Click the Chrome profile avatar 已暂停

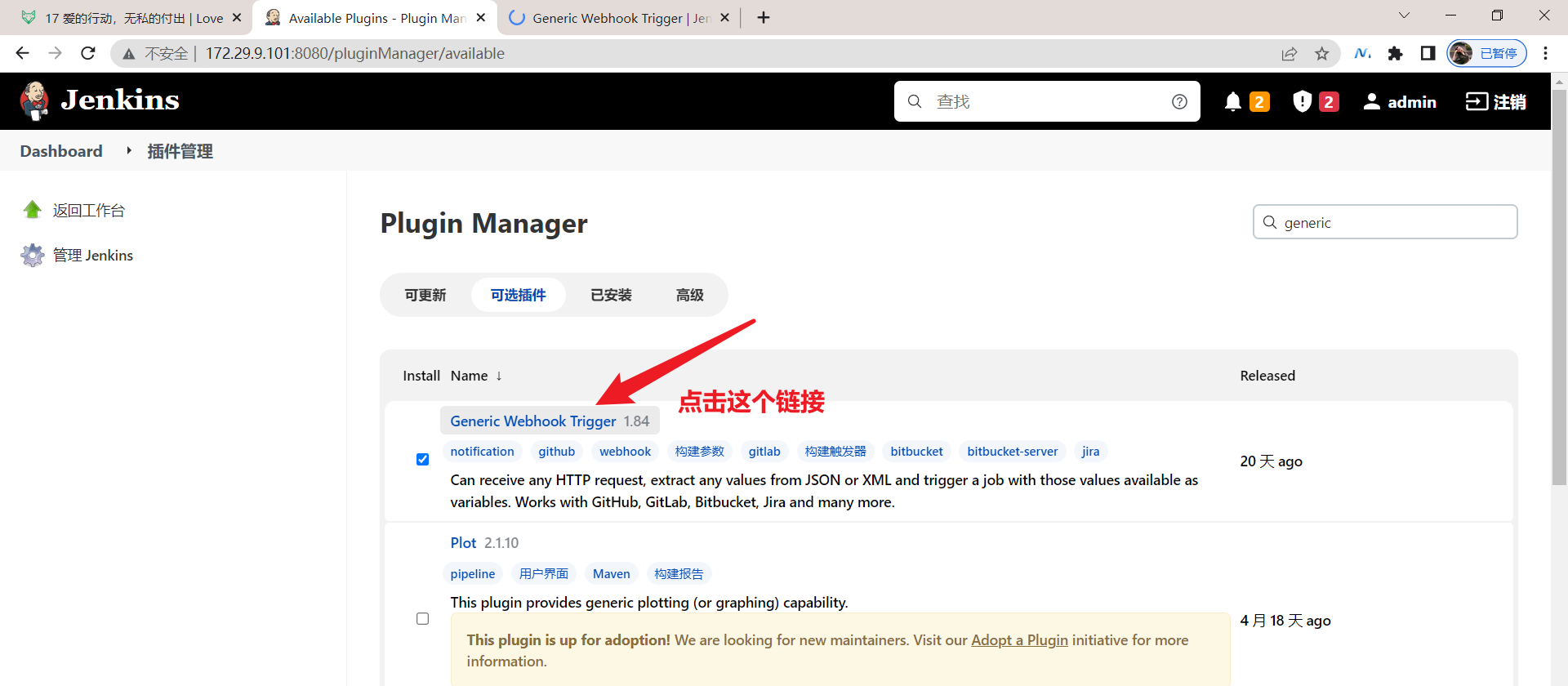[x=1486, y=53]
